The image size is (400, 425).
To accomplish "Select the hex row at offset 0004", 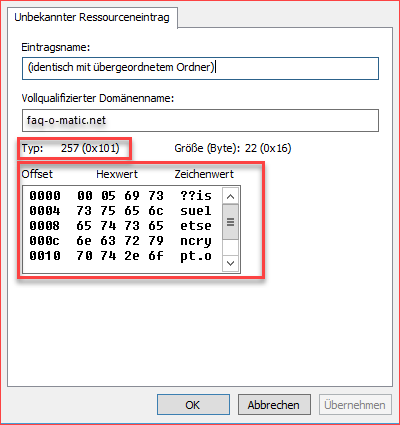I will pyautogui.click(x=121, y=211).
